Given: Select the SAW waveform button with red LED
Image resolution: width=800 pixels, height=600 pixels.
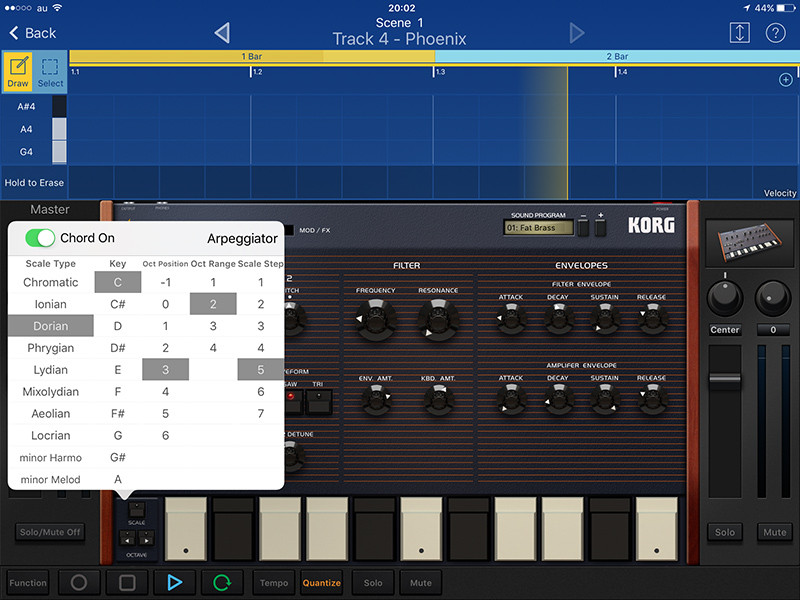Looking at the screenshot, I should pyautogui.click(x=292, y=401).
